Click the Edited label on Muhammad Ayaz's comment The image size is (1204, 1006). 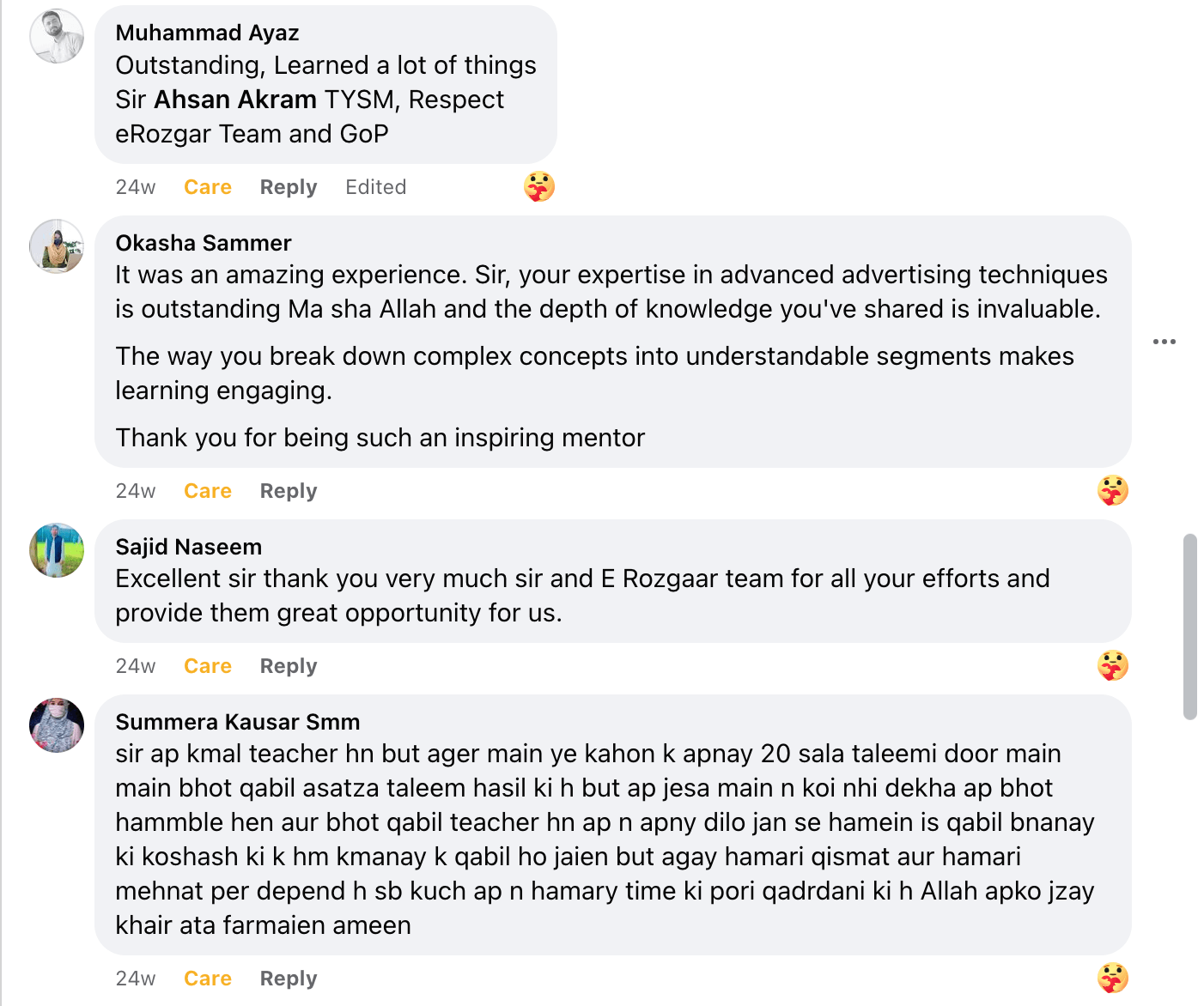(x=375, y=186)
